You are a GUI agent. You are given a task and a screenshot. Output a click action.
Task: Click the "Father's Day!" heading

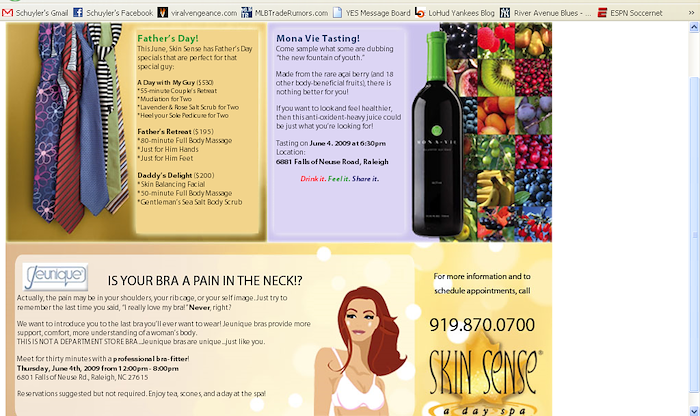168,38
